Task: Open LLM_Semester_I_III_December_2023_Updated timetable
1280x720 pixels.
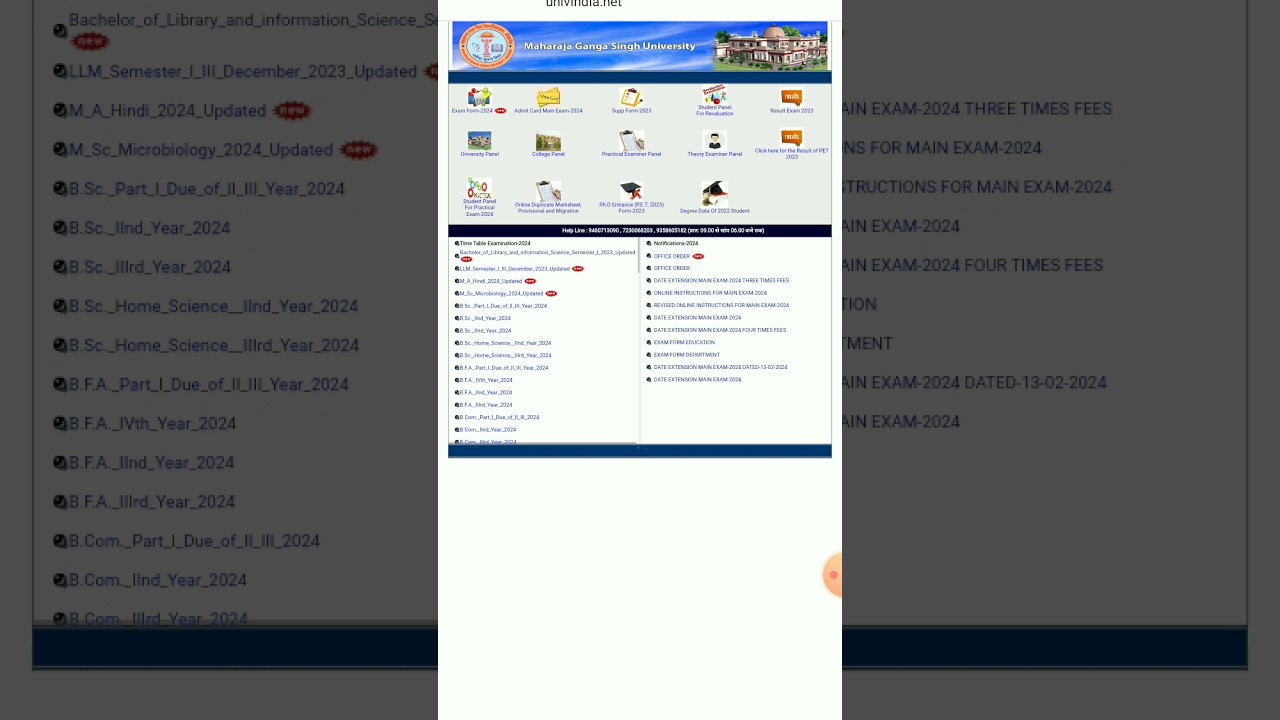Action: click(x=514, y=269)
